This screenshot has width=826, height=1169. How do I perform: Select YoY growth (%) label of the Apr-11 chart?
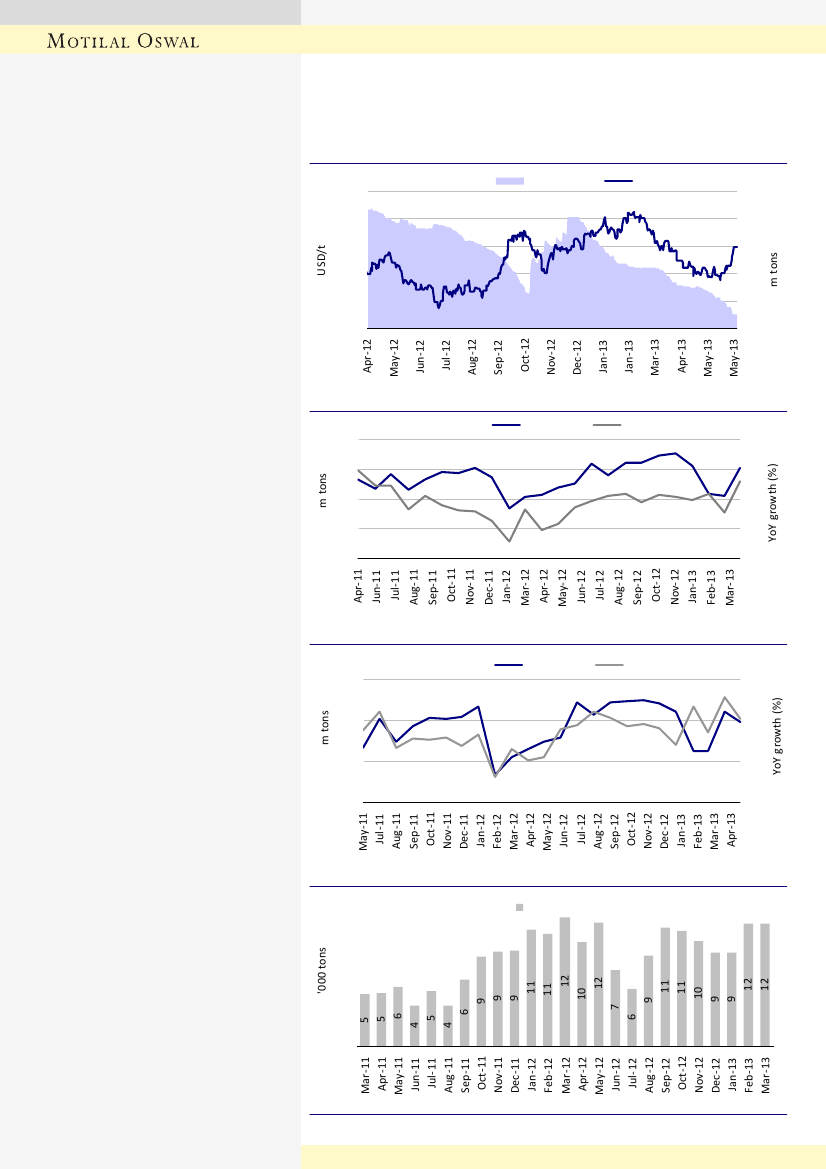coord(773,503)
